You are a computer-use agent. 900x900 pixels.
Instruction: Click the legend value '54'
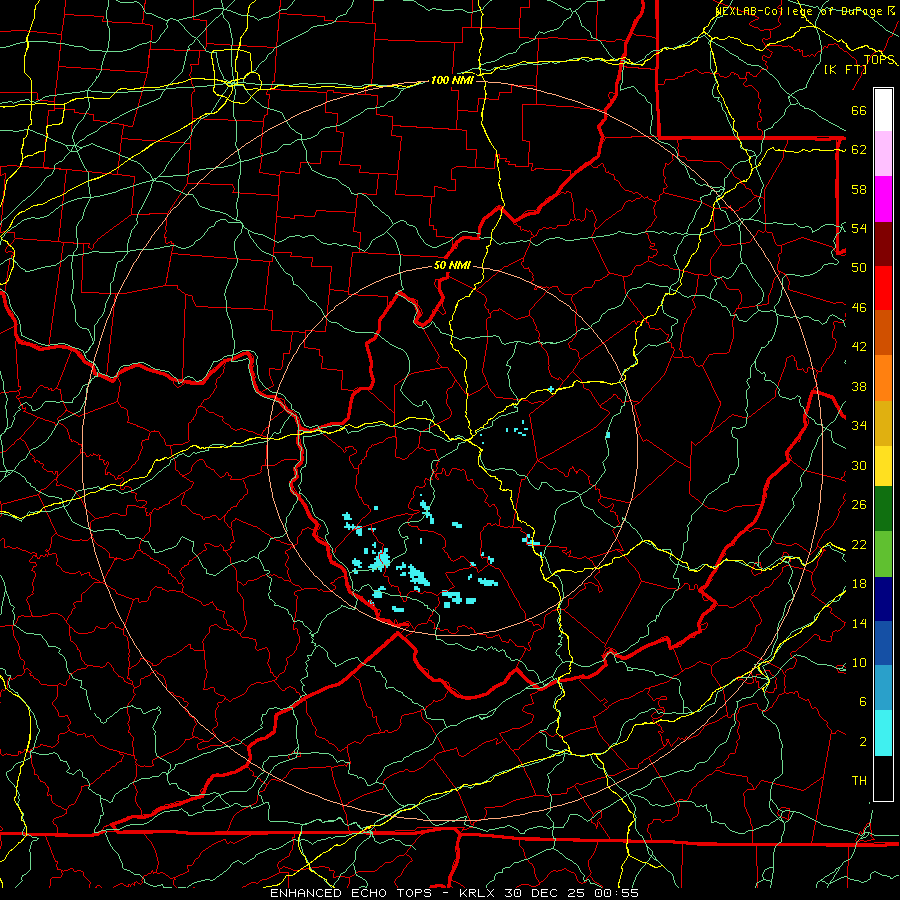click(859, 228)
